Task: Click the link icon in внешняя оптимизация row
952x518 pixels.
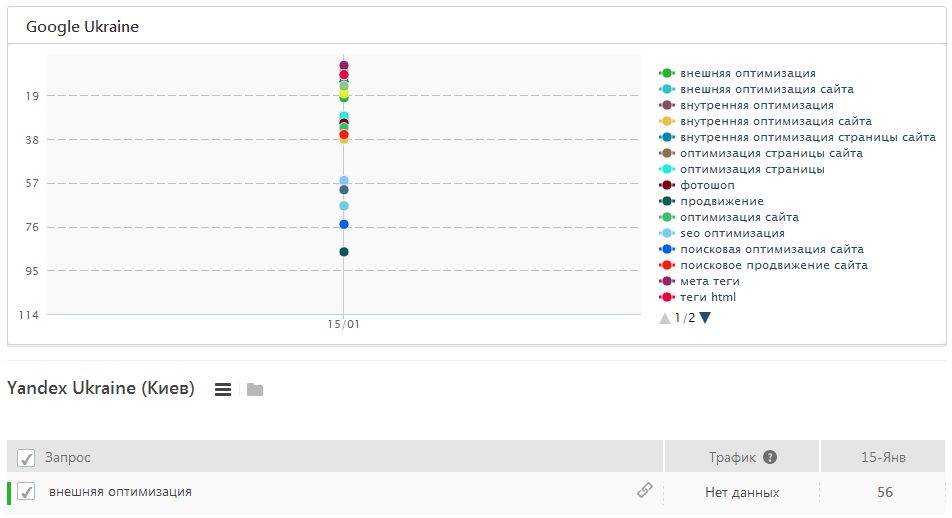Action: pos(645,491)
